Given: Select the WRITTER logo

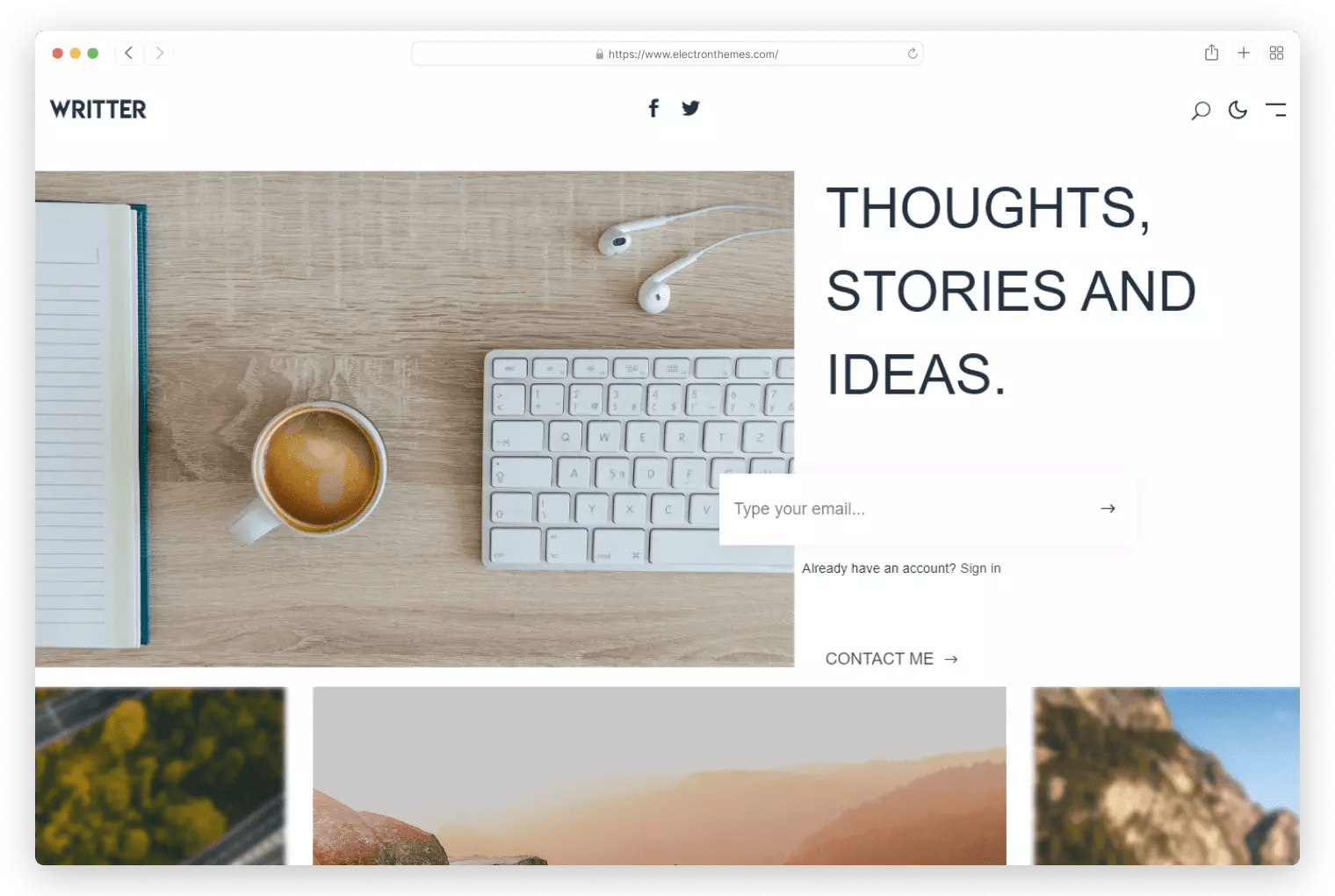Looking at the screenshot, I should pyautogui.click(x=98, y=109).
